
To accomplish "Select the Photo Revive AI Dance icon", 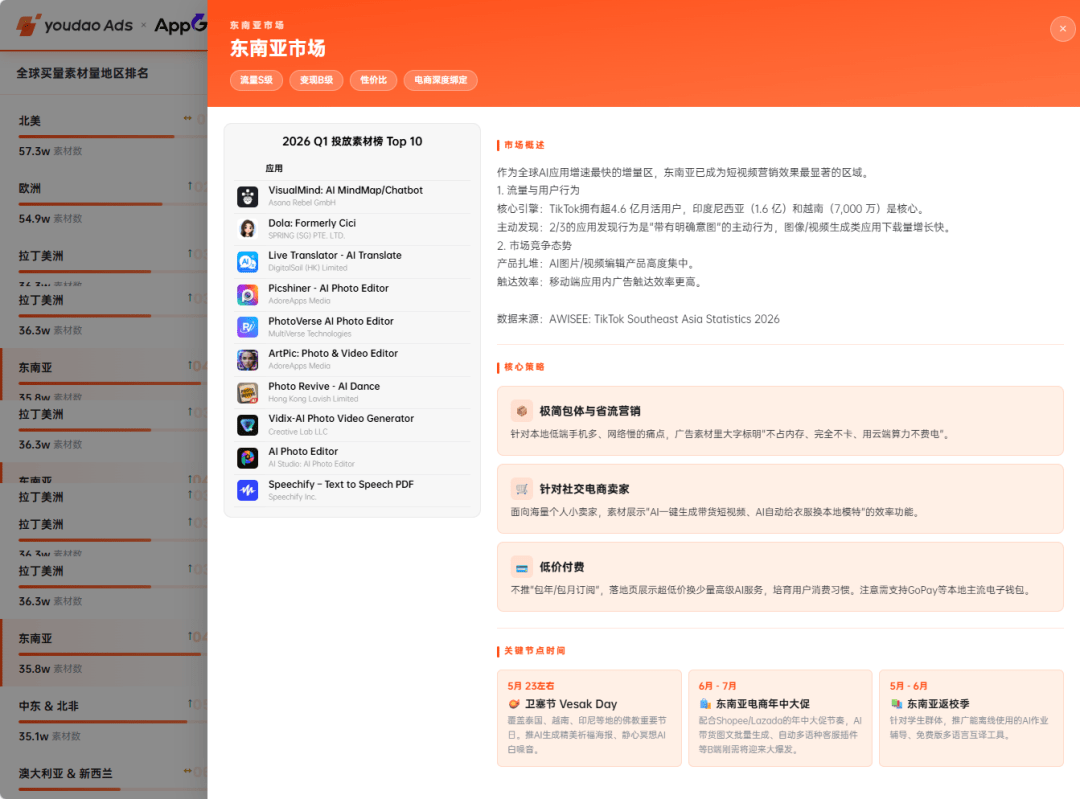I will (x=247, y=393).
